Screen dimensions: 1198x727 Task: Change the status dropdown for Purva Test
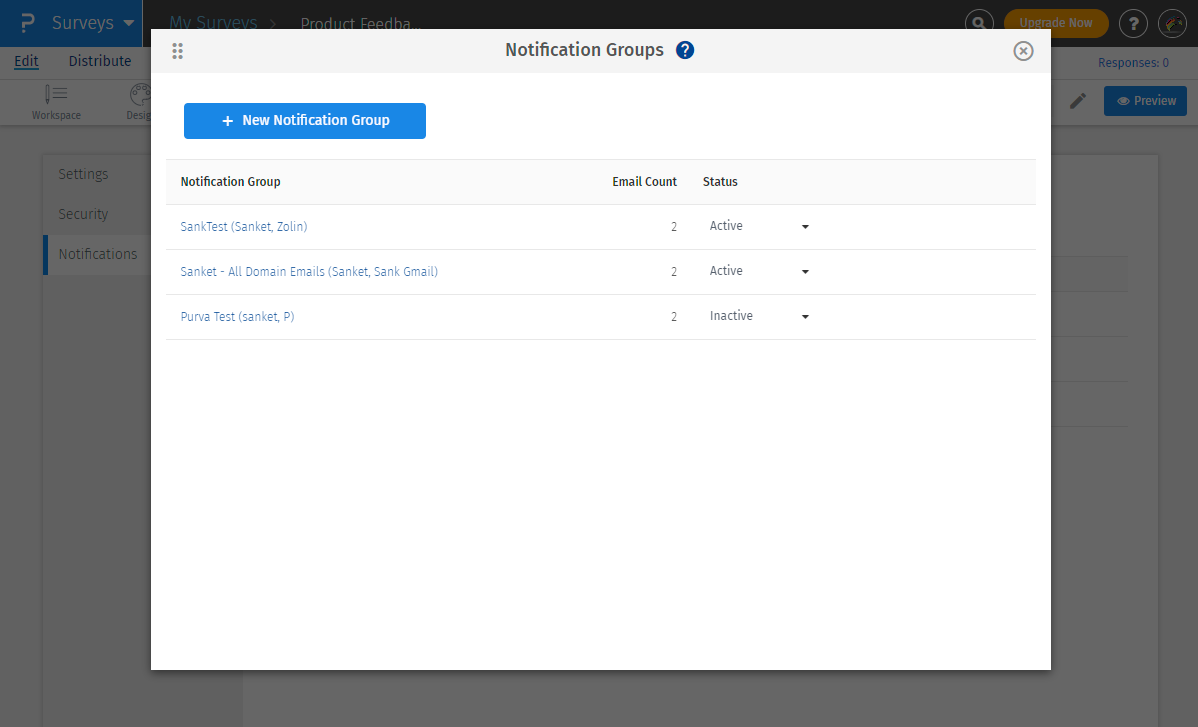805,317
